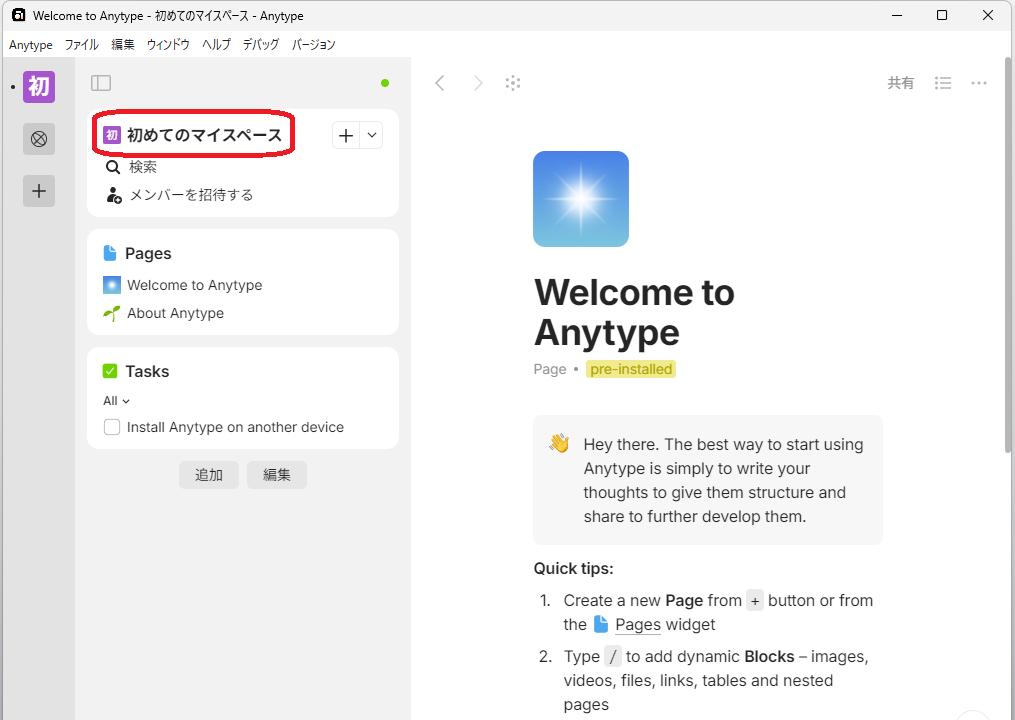The image size is (1015, 720).
Task: Select the purple 初 space icon in left rail
Action: 39,87
